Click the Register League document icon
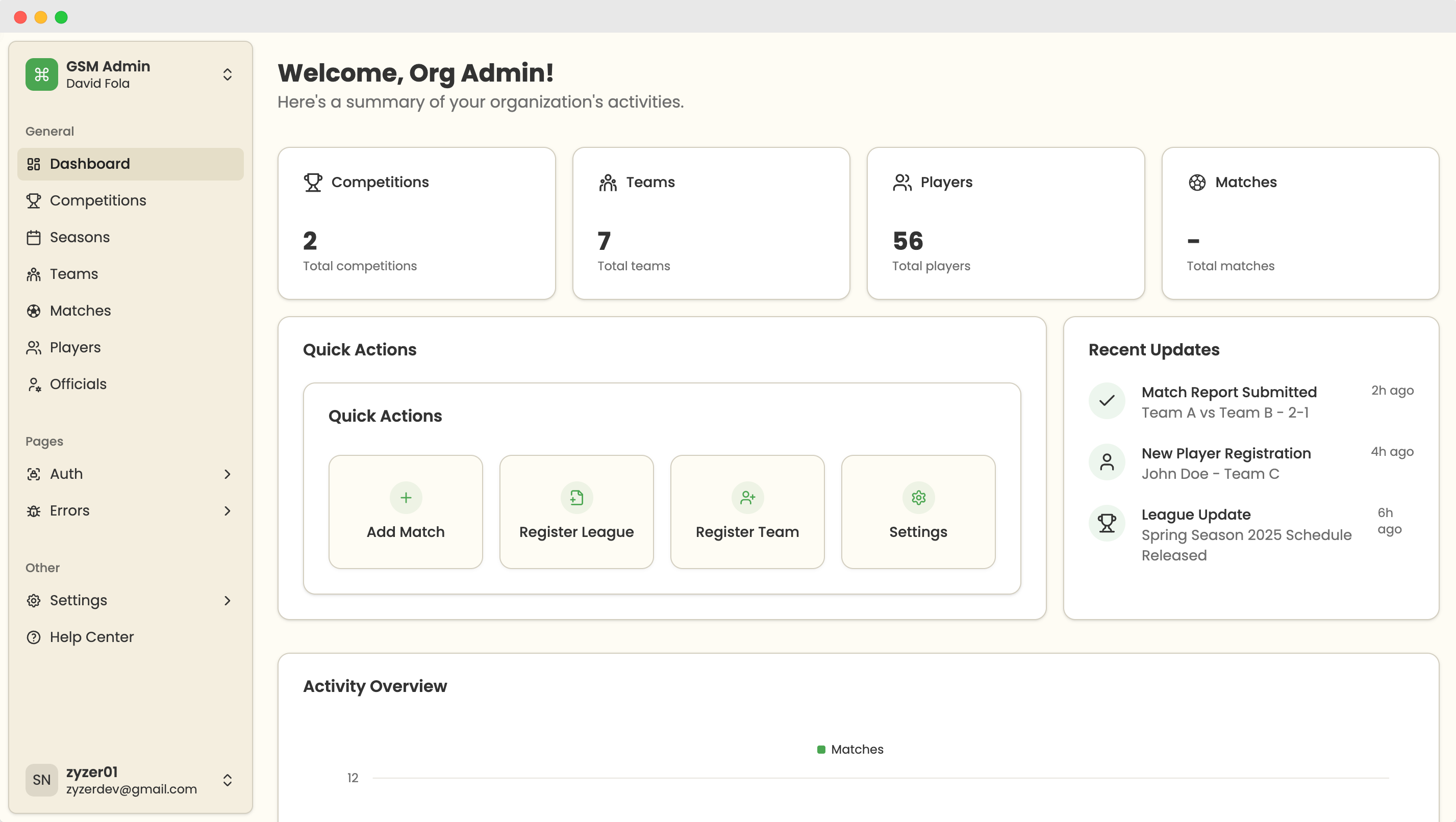 coord(576,498)
